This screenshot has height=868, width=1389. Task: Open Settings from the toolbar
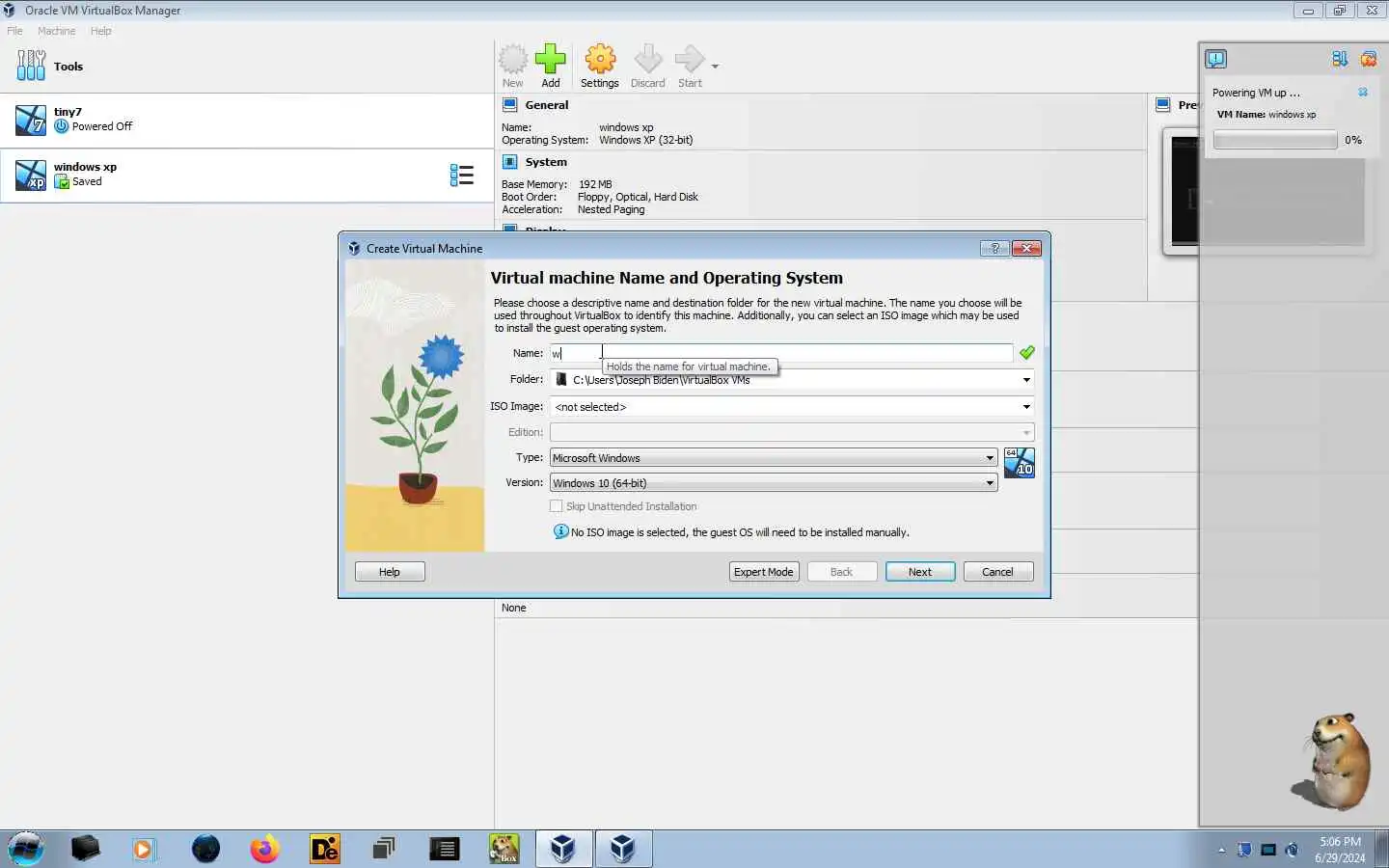600,66
